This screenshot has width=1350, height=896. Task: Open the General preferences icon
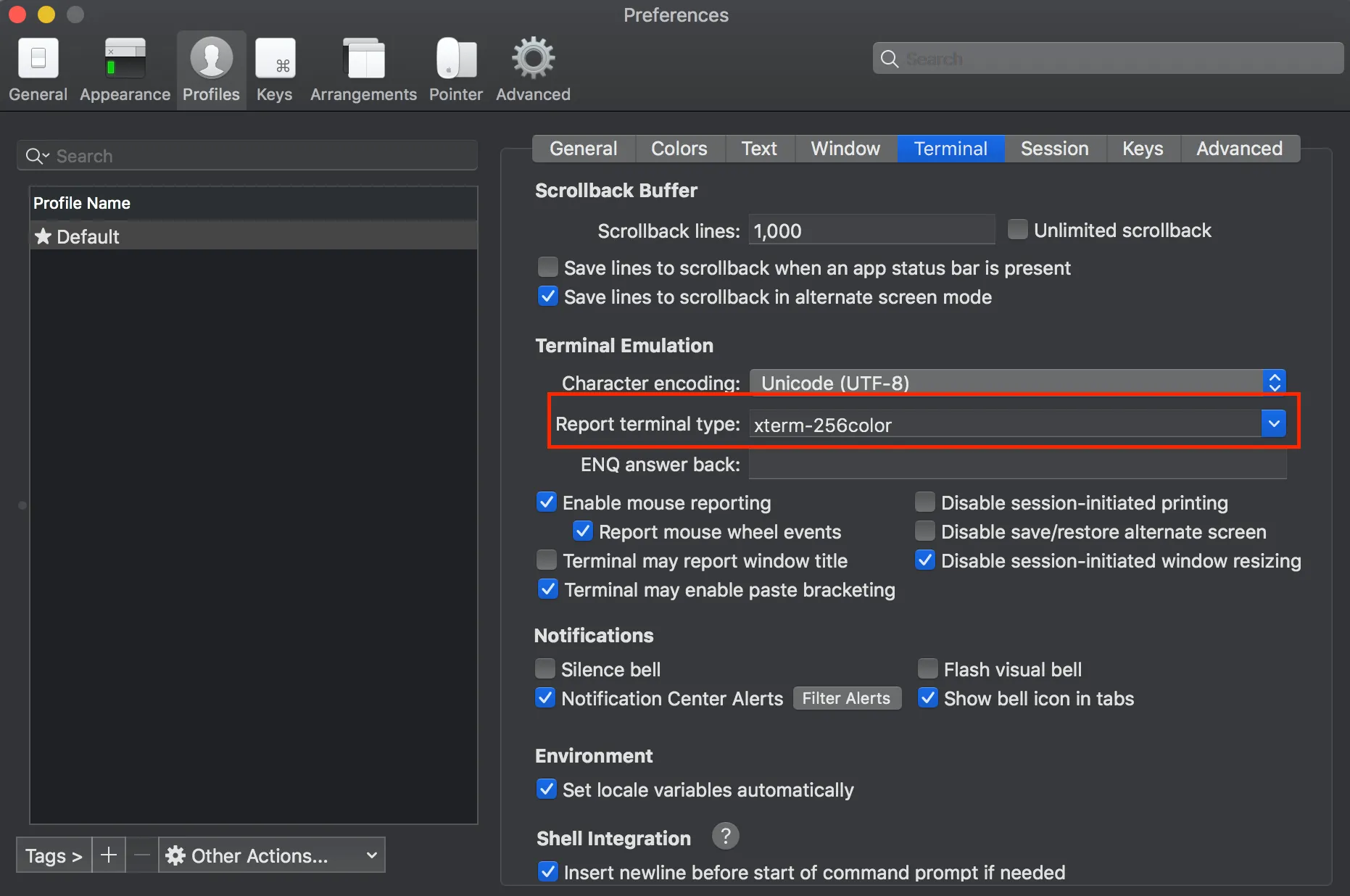pyautogui.click(x=38, y=70)
